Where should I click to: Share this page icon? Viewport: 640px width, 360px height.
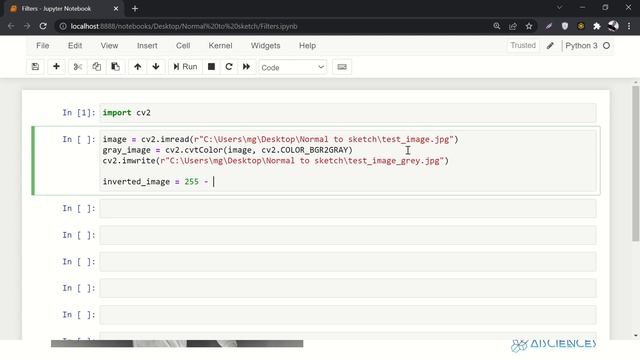coord(513,26)
